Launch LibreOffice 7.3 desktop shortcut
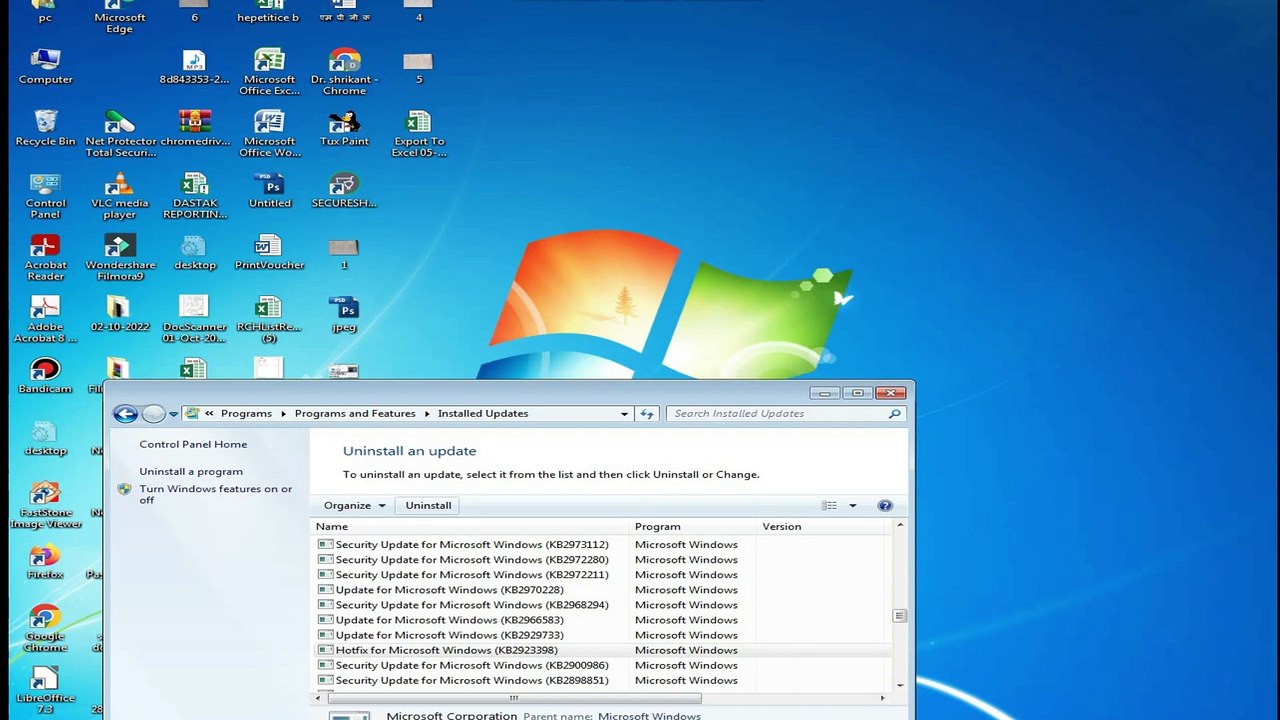Screen dimensions: 1280x720 pyautogui.click(x=45, y=691)
